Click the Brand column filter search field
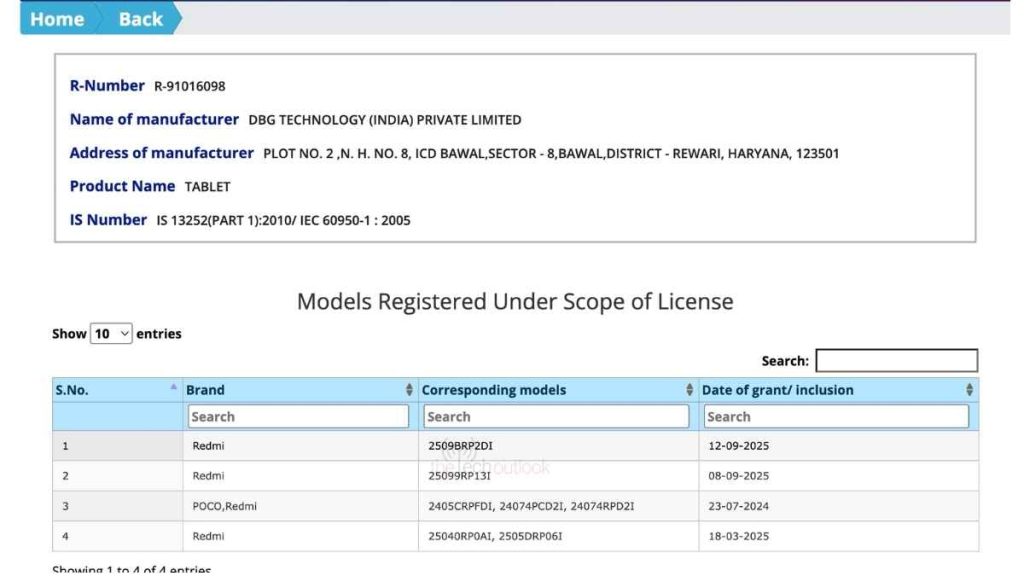This screenshot has height=576, width=1024. pos(298,417)
